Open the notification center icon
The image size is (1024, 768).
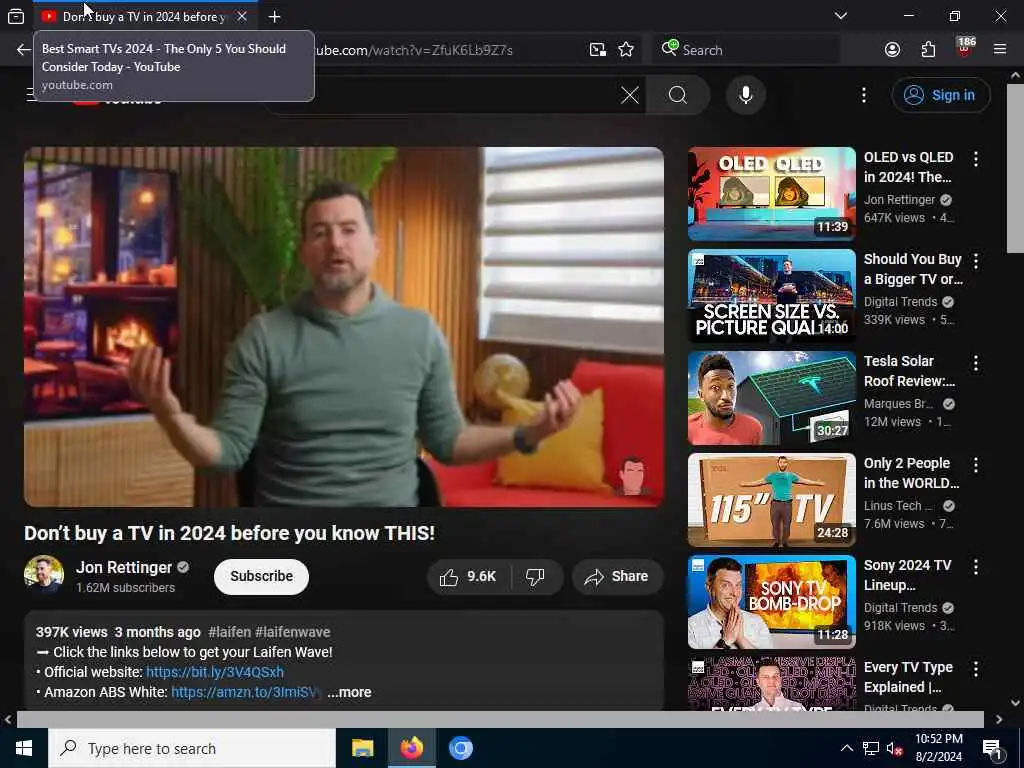993,749
